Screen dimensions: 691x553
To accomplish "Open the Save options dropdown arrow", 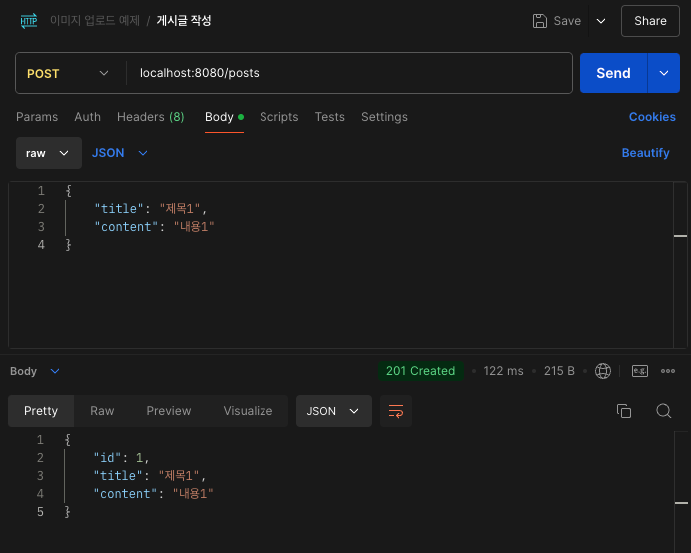I will pyautogui.click(x=601, y=21).
